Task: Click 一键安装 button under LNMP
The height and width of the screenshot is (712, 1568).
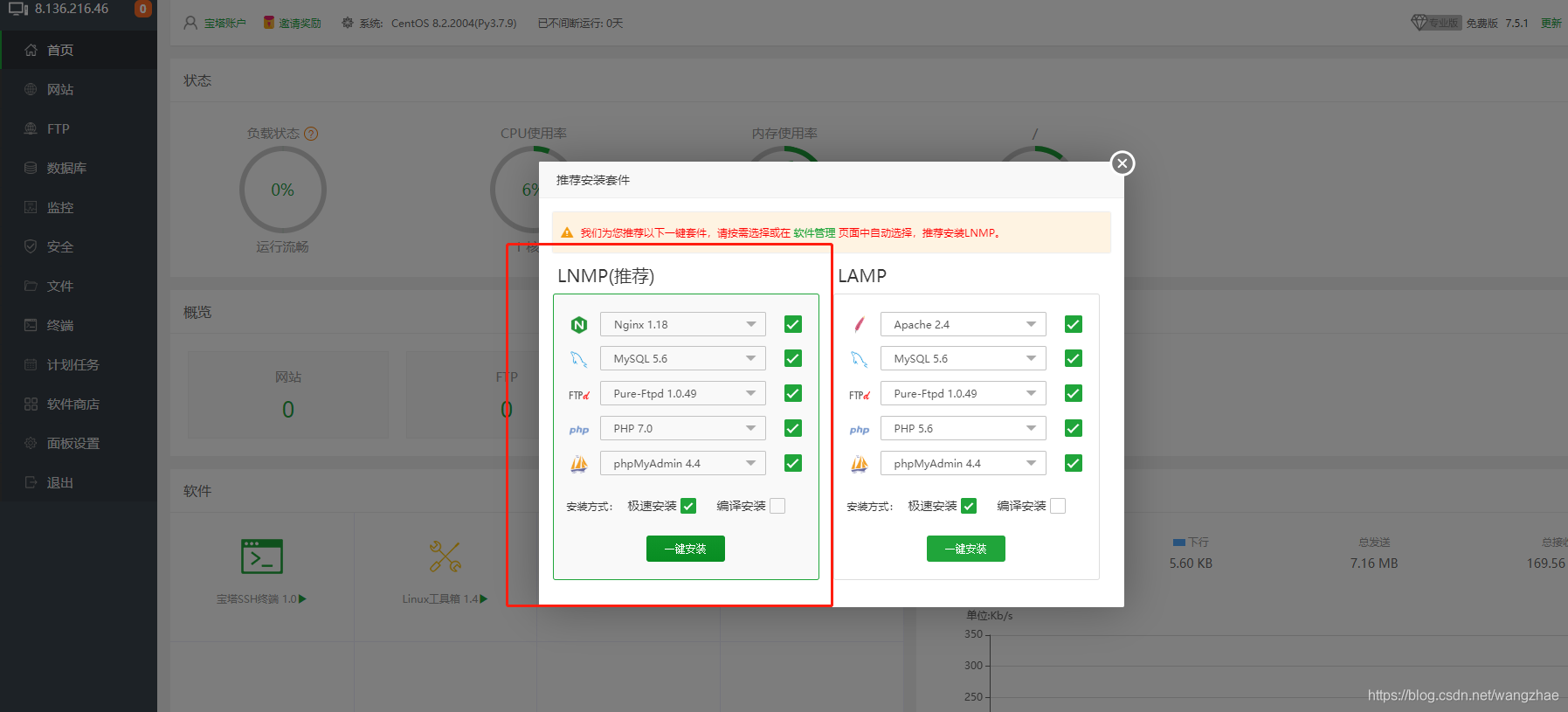Action: click(x=686, y=549)
